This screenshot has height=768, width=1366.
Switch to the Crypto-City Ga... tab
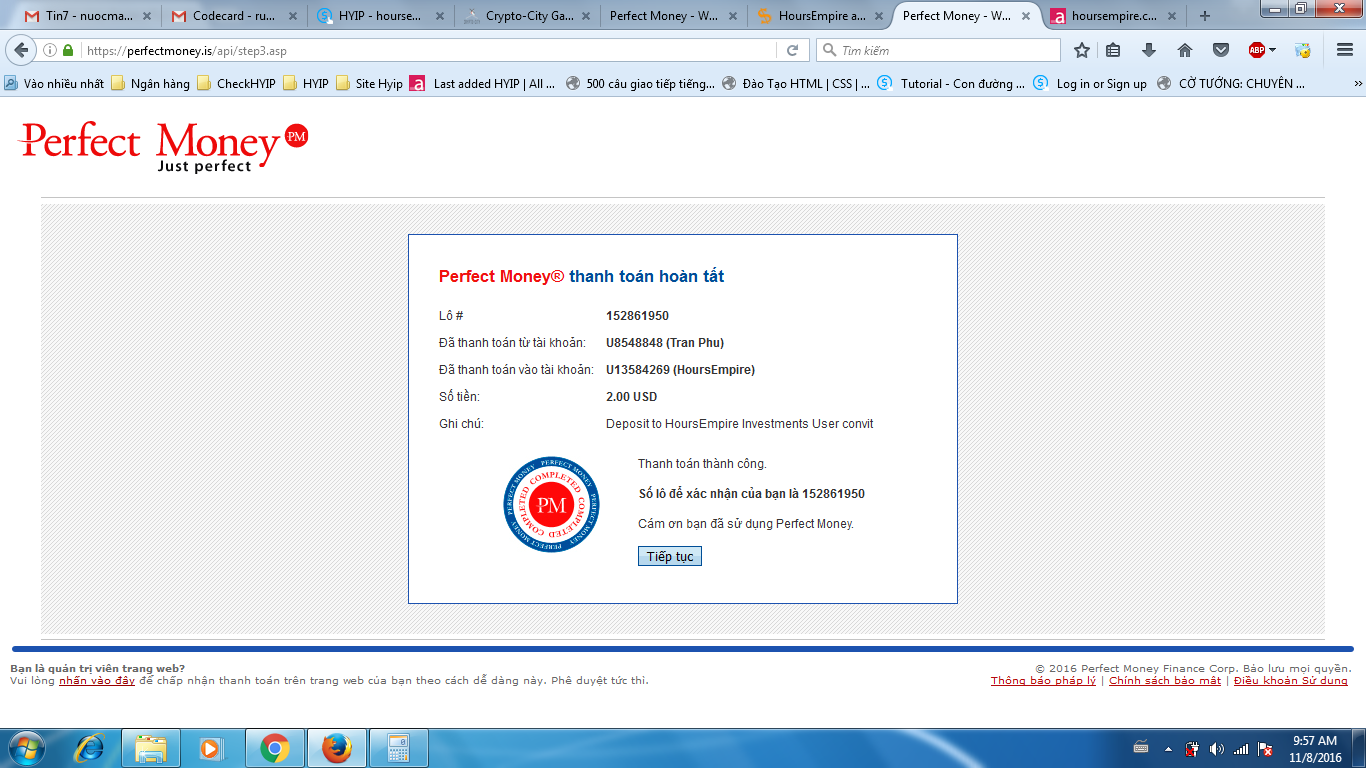click(525, 16)
